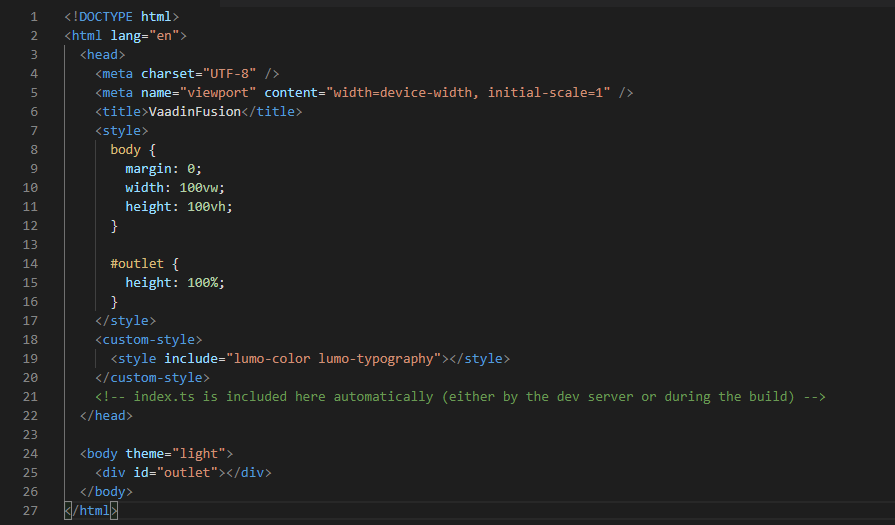Click the closing style tag on line 17
Image resolution: width=895 pixels, height=525 pixels.
point(126,321)
